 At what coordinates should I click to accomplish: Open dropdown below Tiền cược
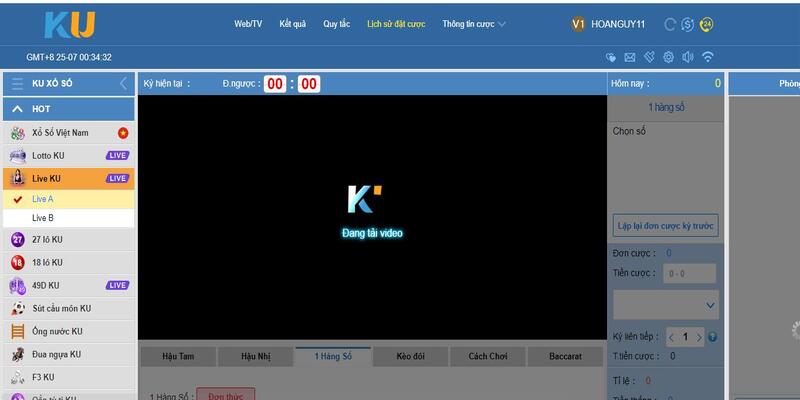pos(666,305)
